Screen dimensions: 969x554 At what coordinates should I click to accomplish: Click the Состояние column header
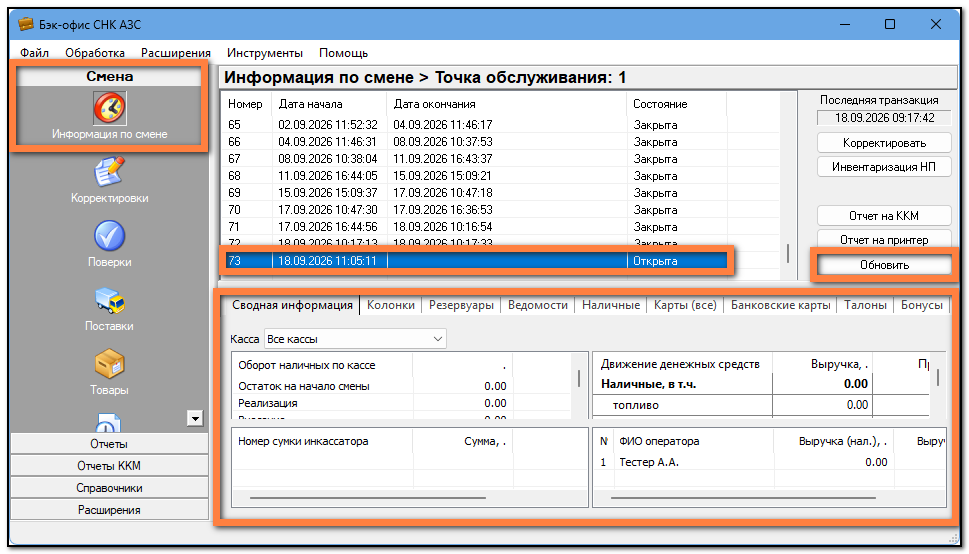(x=677, y=104)
